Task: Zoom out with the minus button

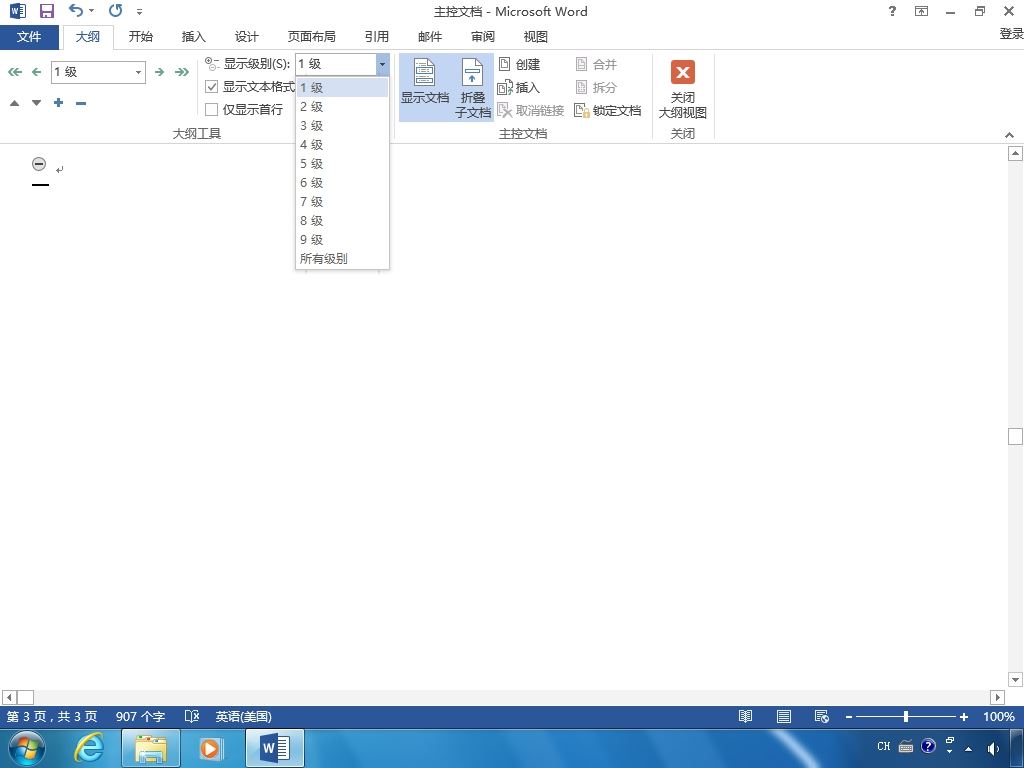Action: pos(849,716)
